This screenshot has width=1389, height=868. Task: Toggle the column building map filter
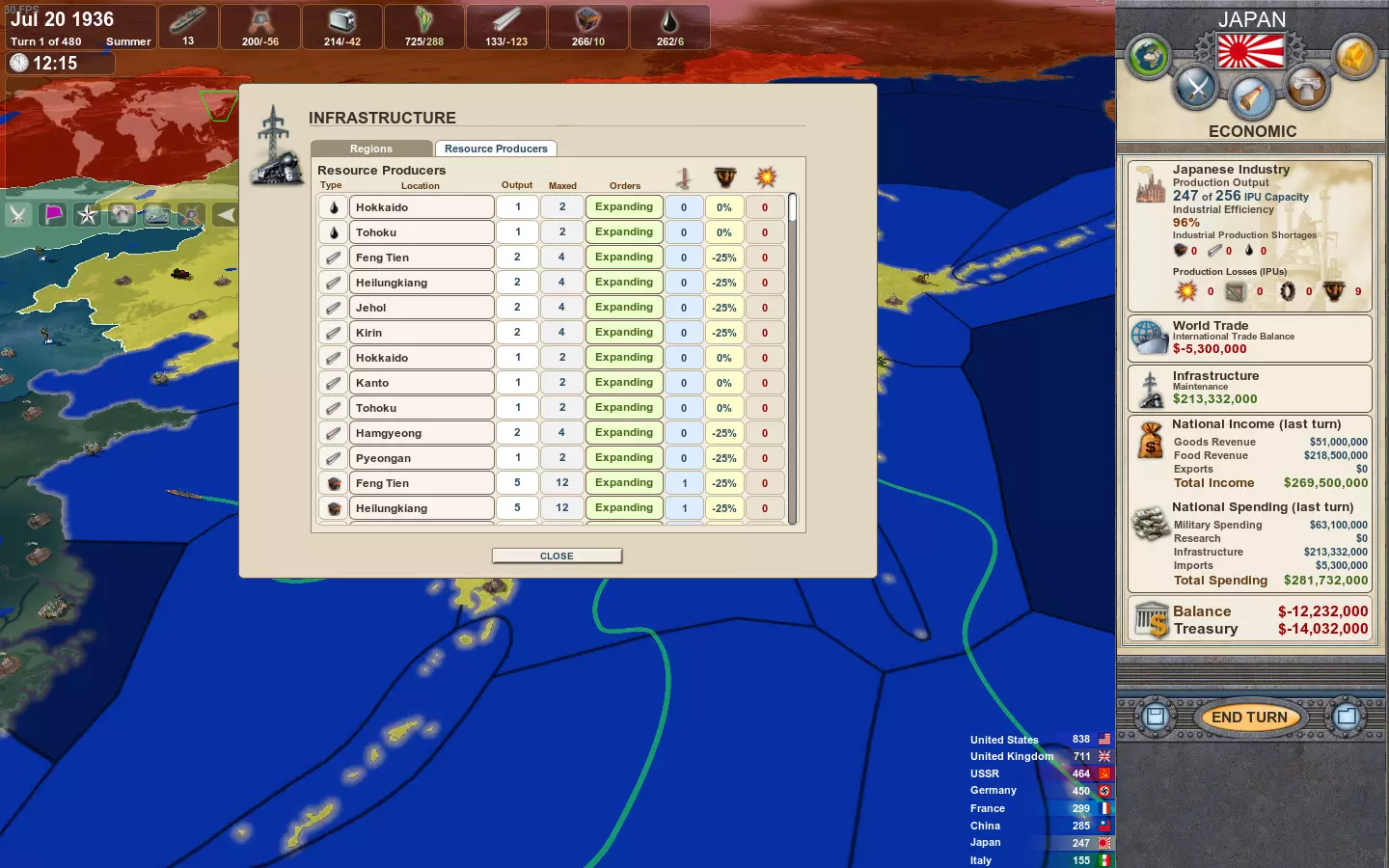[123, 215]
